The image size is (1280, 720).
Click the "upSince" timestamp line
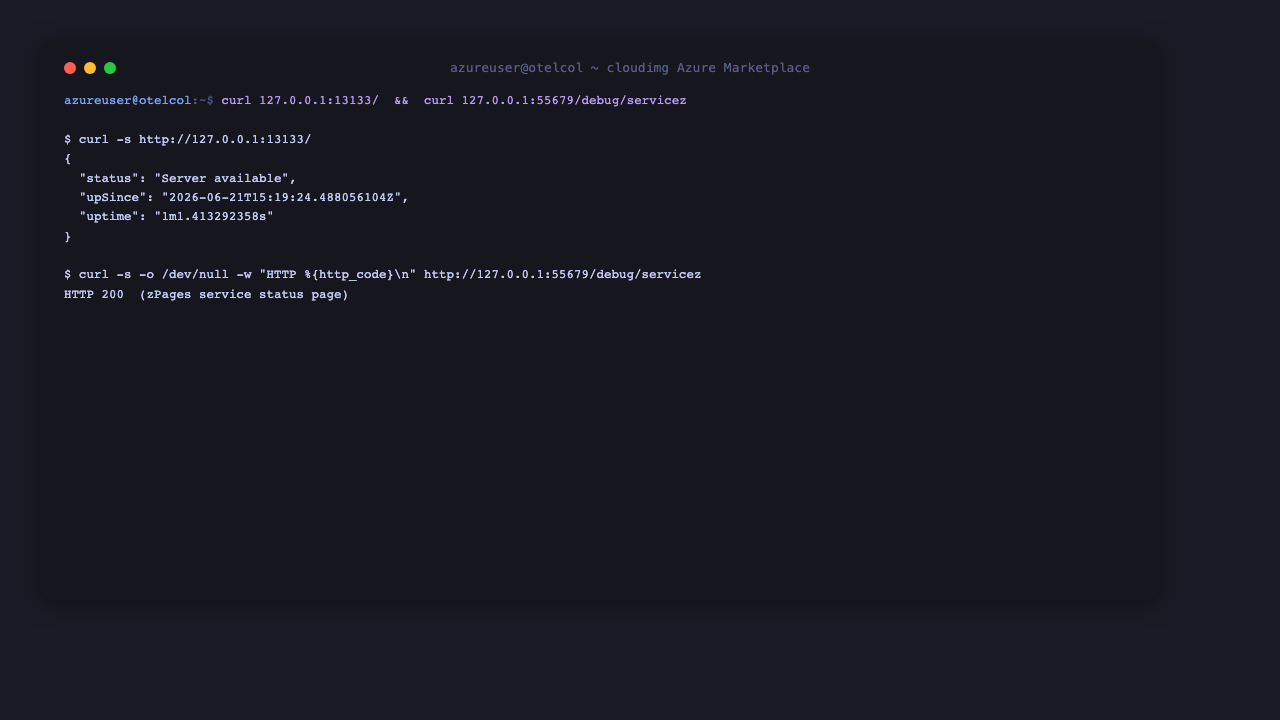tap(244, 198)
